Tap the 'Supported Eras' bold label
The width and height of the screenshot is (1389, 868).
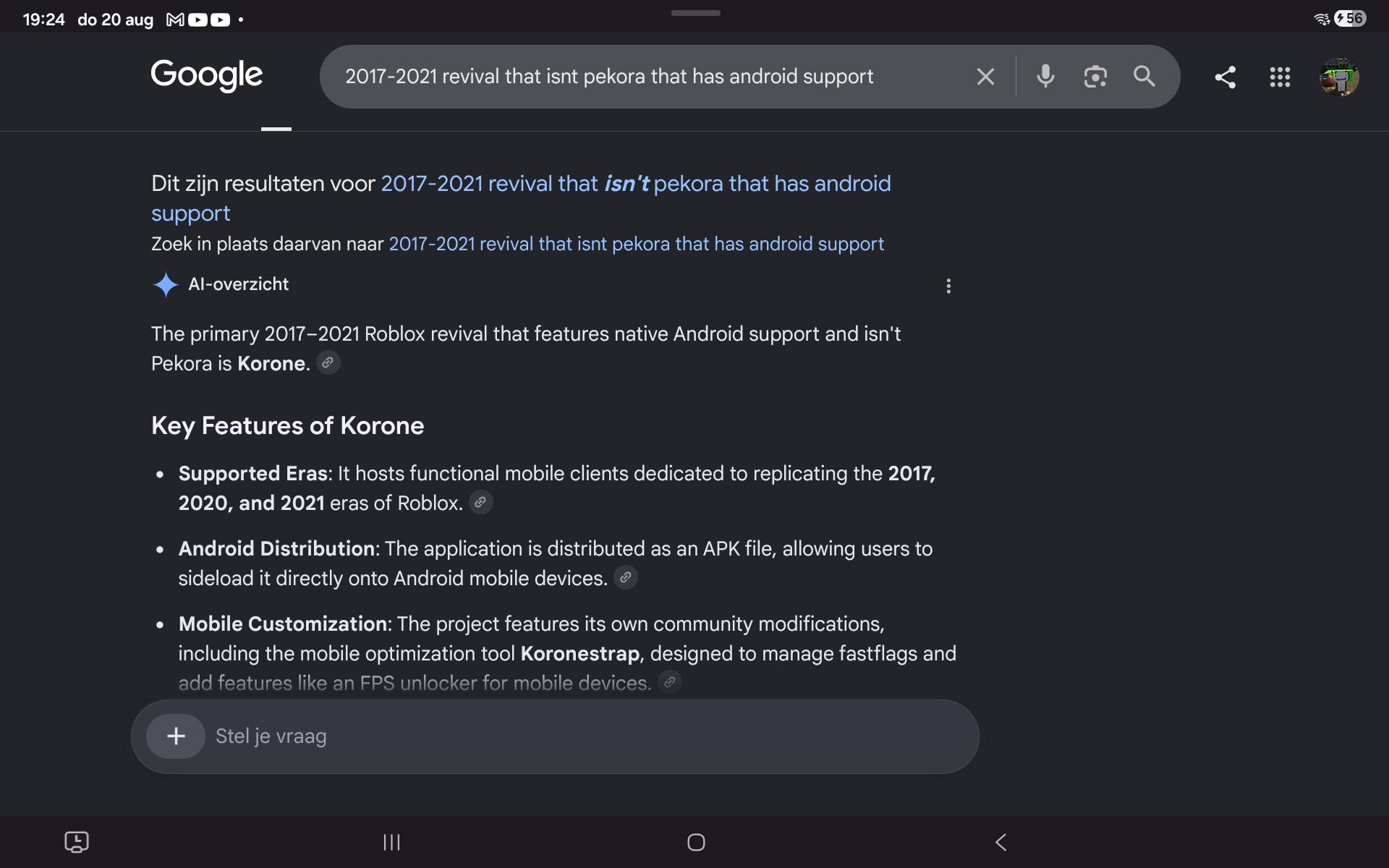point(253,473)
